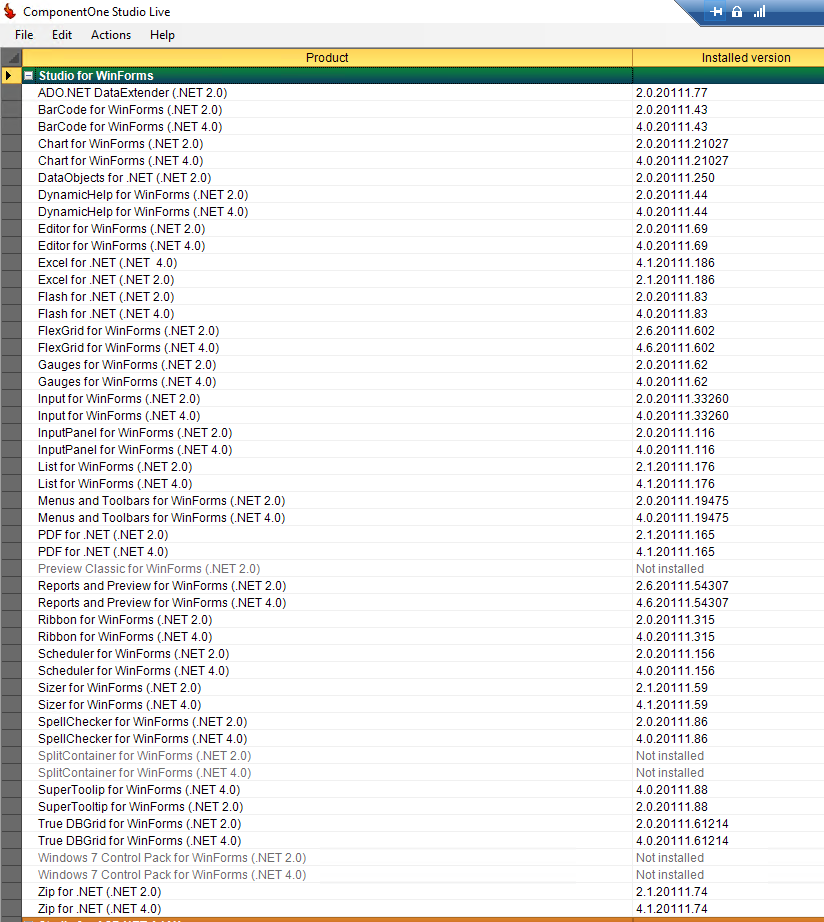The width and height of the screenshot is (824, 922).
Task: Click the Product column header
Action: [327, 58]
